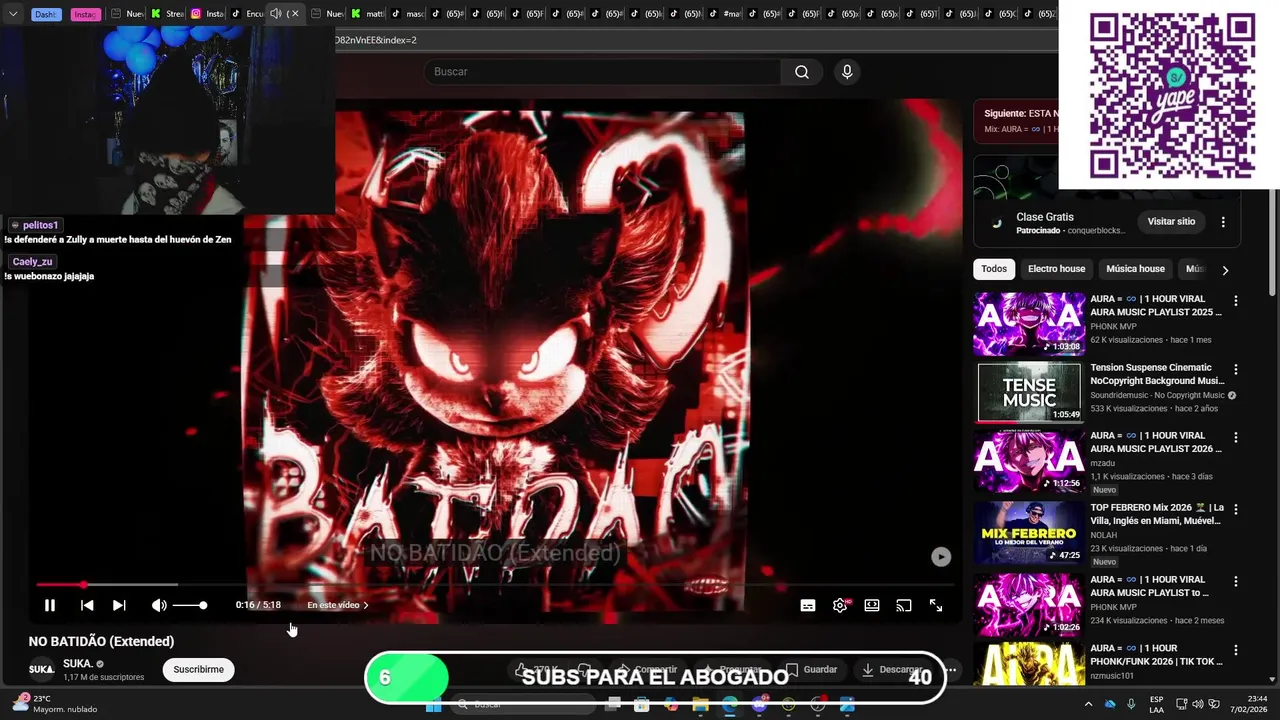Open options for the Tension Suspense Cinematic video
The width and height of the screenshot is (1280, 720).
(x=1236, y=369)
